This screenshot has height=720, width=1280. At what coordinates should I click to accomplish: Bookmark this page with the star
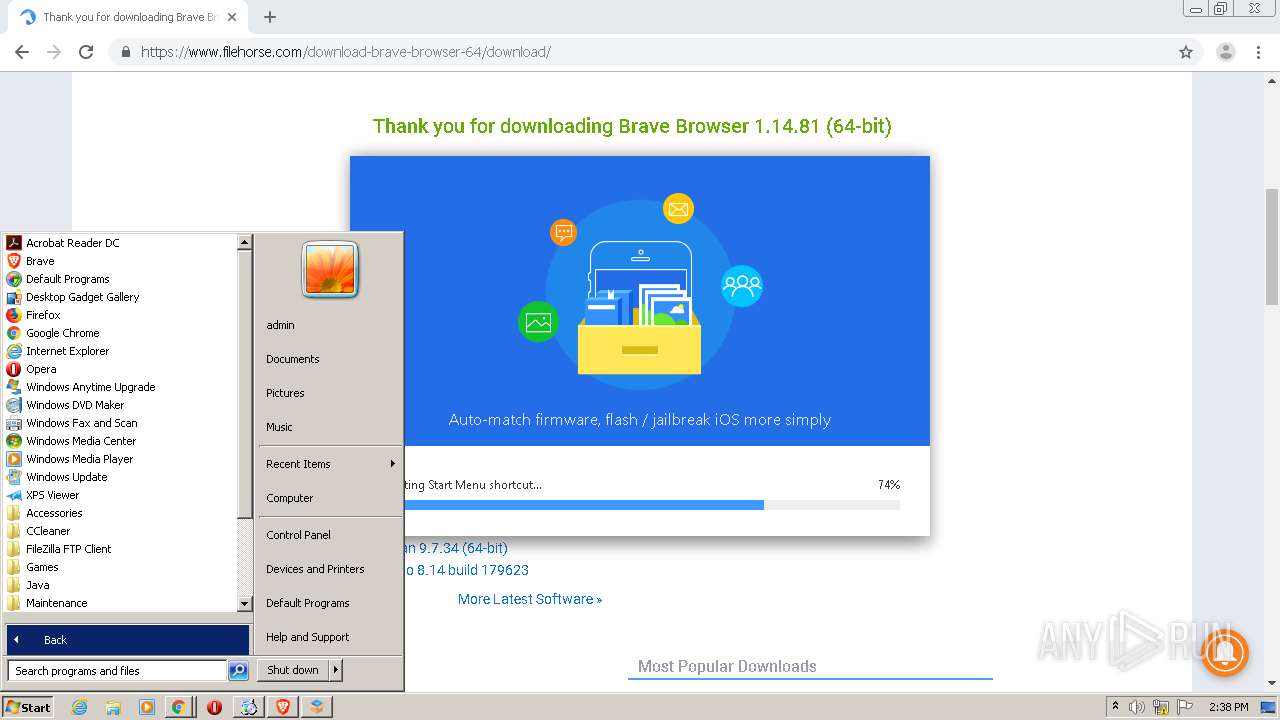point(1186,52)
